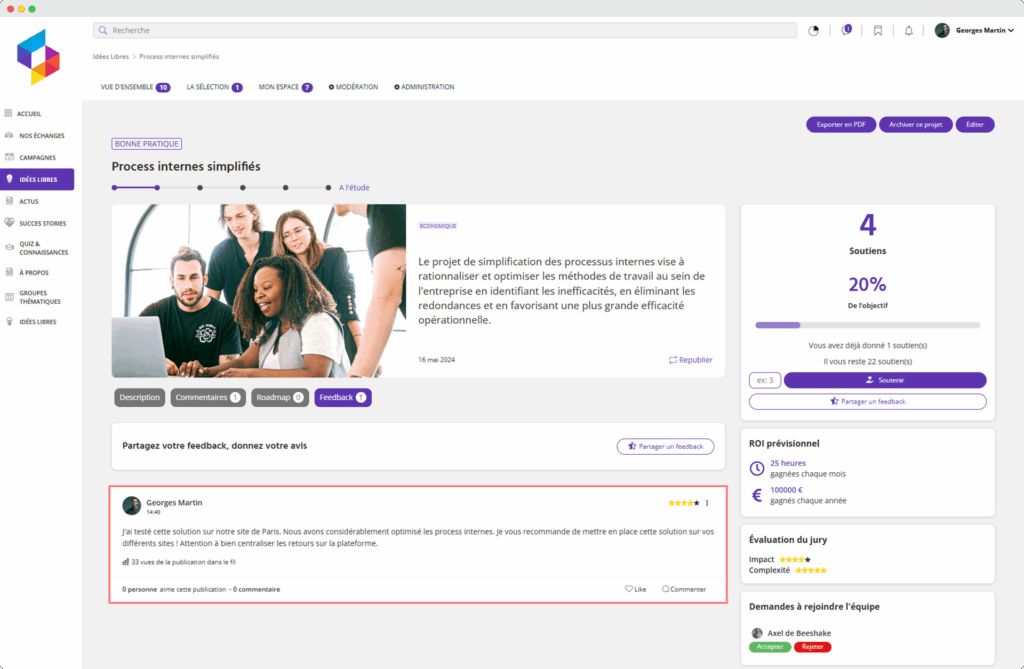The width and height of the screenshot is (1024, 669).
Task: Open the messages icon with notification badge
Action: [846, 31]
